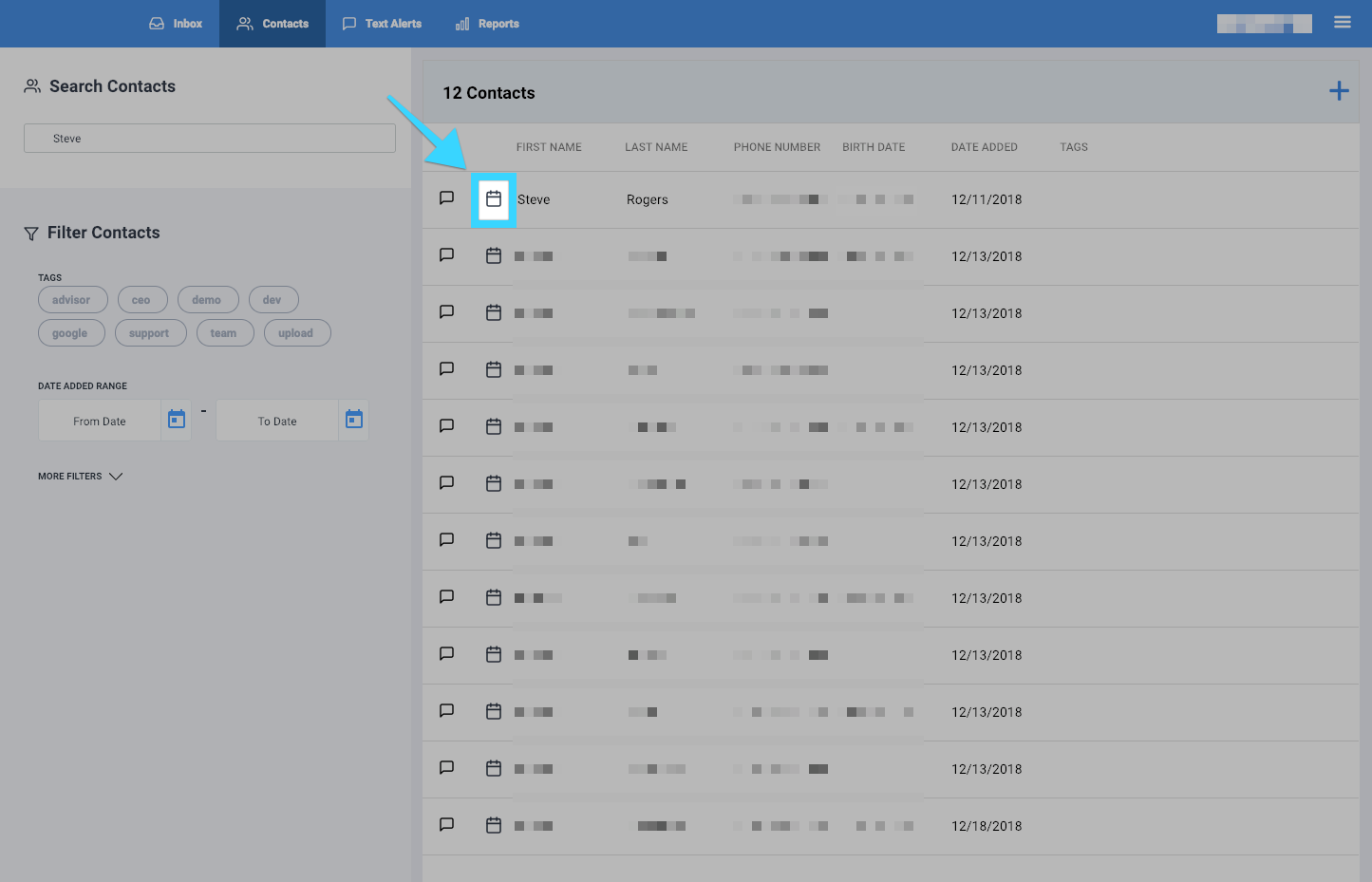Sort by the First Name column header
The width and height of the screenshot is (1372, 882).
(549, 147)
